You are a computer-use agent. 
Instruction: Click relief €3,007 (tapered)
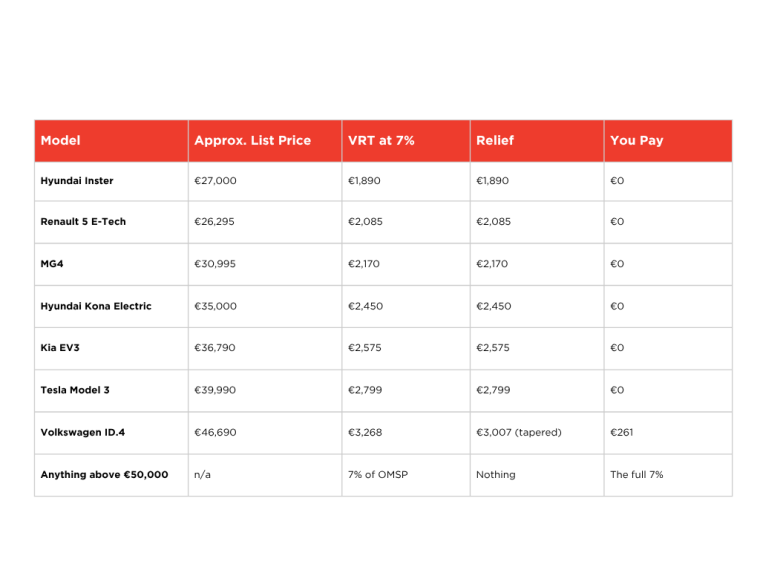pyautogui.click(x=519, y=432)
